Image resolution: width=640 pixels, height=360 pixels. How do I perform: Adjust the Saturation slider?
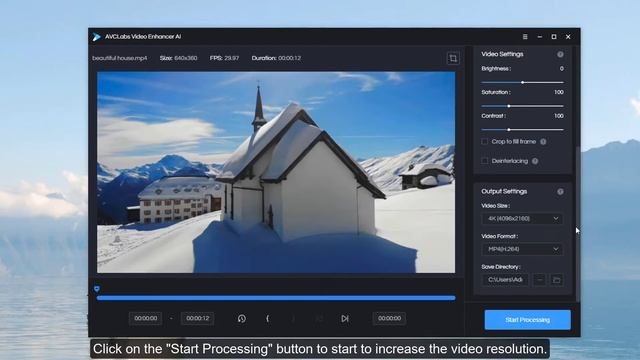522,106
